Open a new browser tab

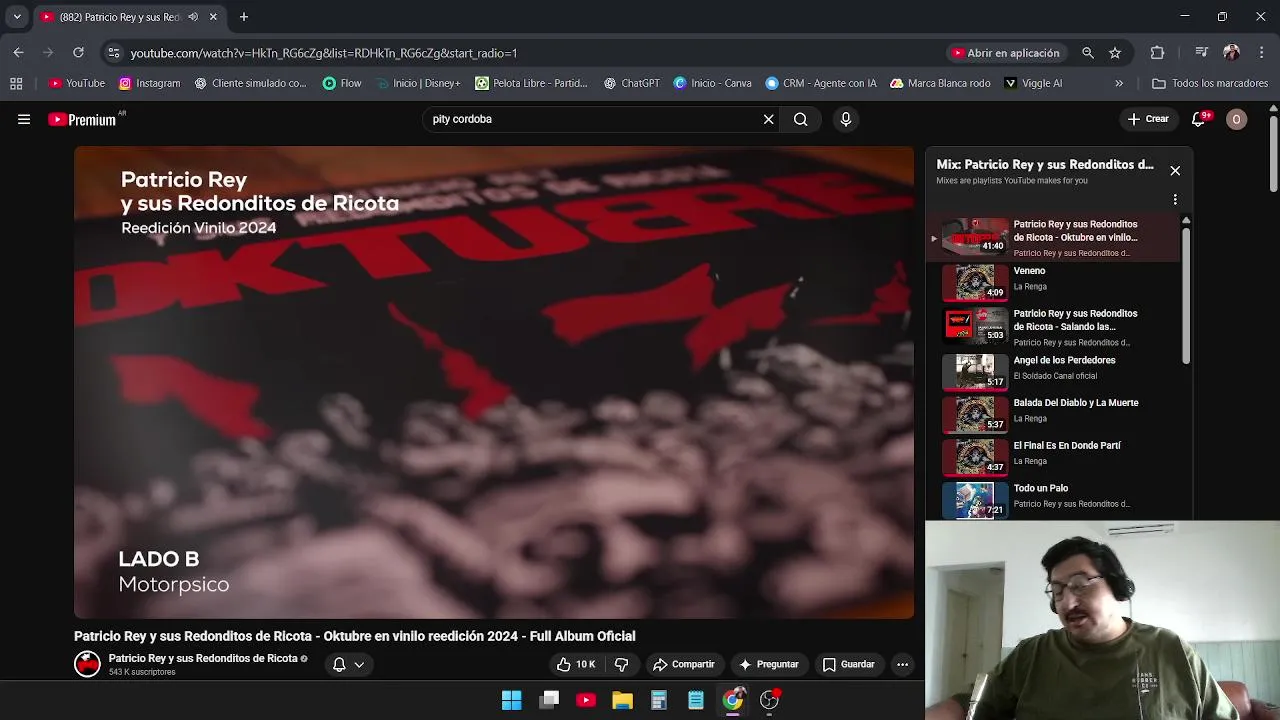[243, 17]
